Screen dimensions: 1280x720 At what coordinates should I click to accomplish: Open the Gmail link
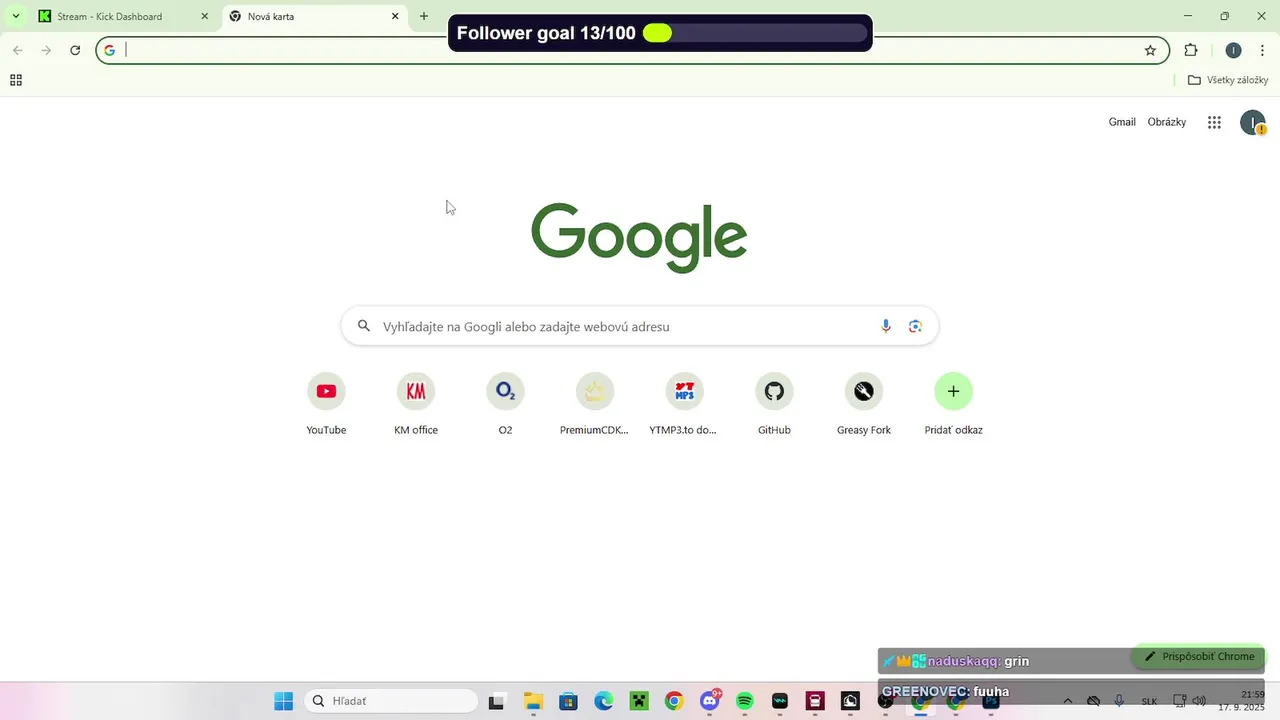1122,122
